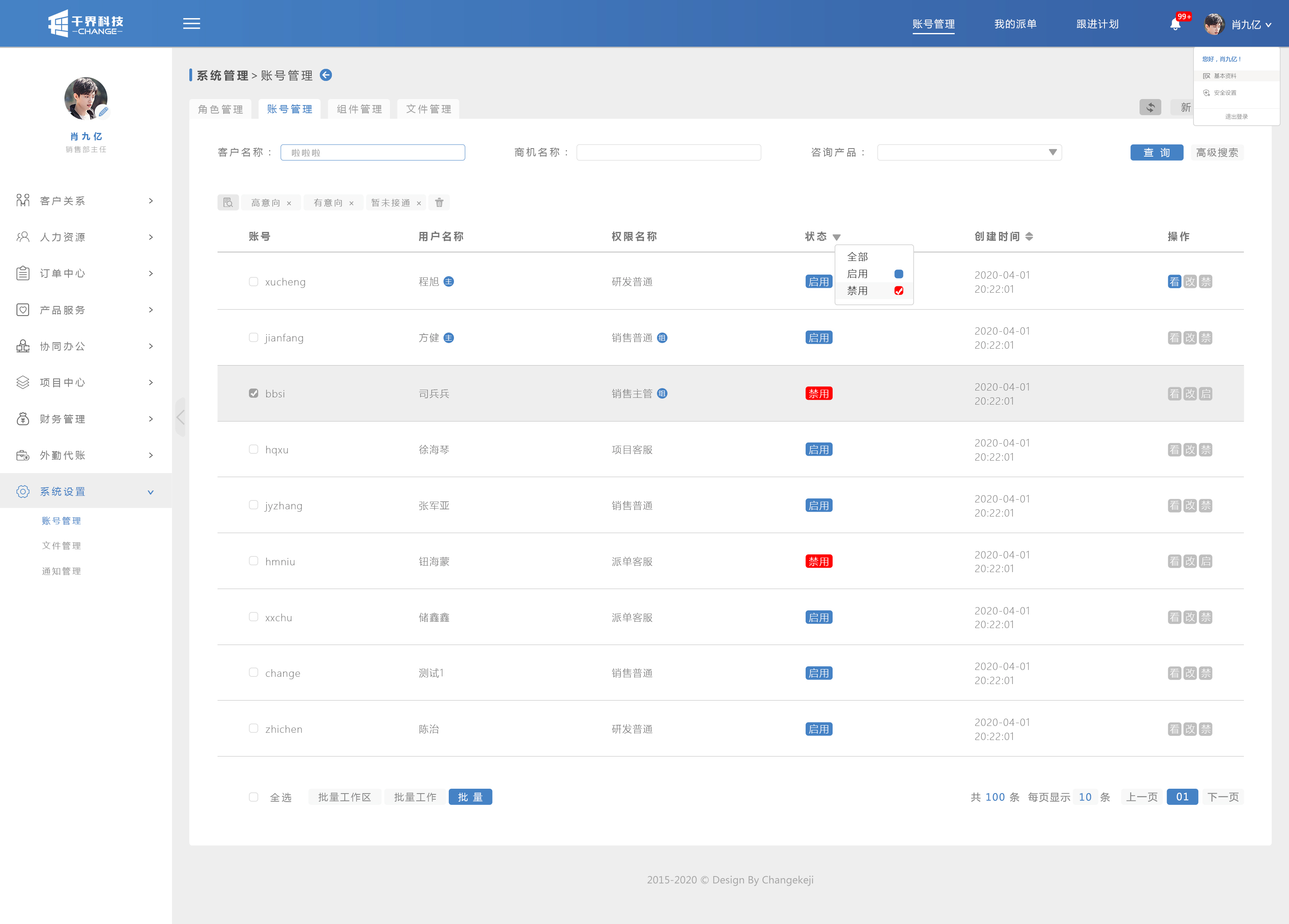Click the 客户关系 sidebar icon
1289x924 pixels.
(23, 201)
